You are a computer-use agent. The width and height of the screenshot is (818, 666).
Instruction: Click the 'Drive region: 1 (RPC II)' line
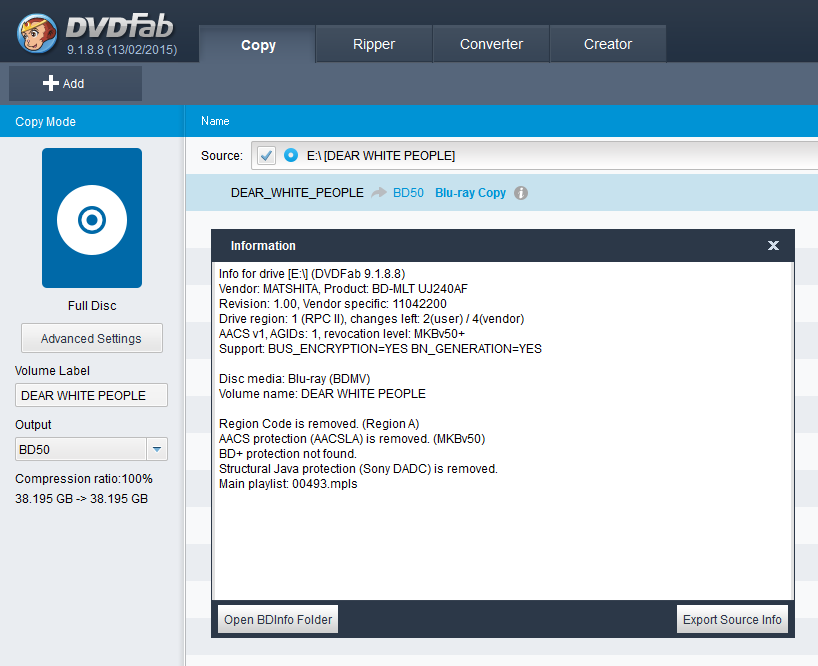tap(371, 319)
